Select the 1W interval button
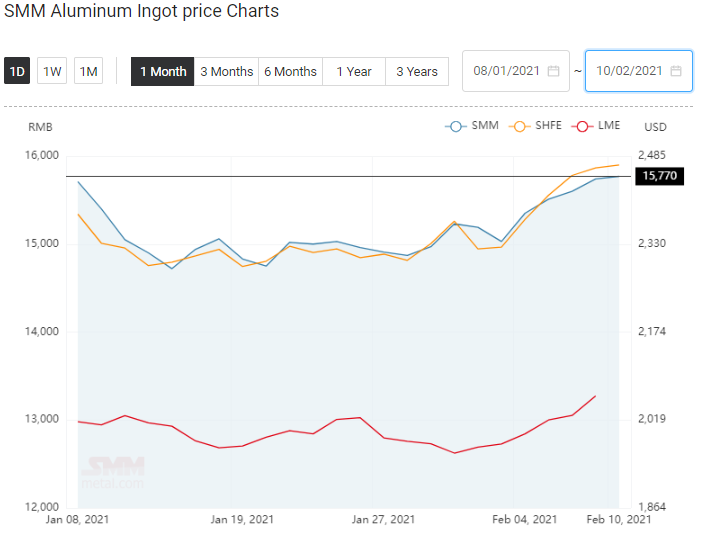Image resolution: width=704 pixels, height=534 pixels. coord(52,71)
